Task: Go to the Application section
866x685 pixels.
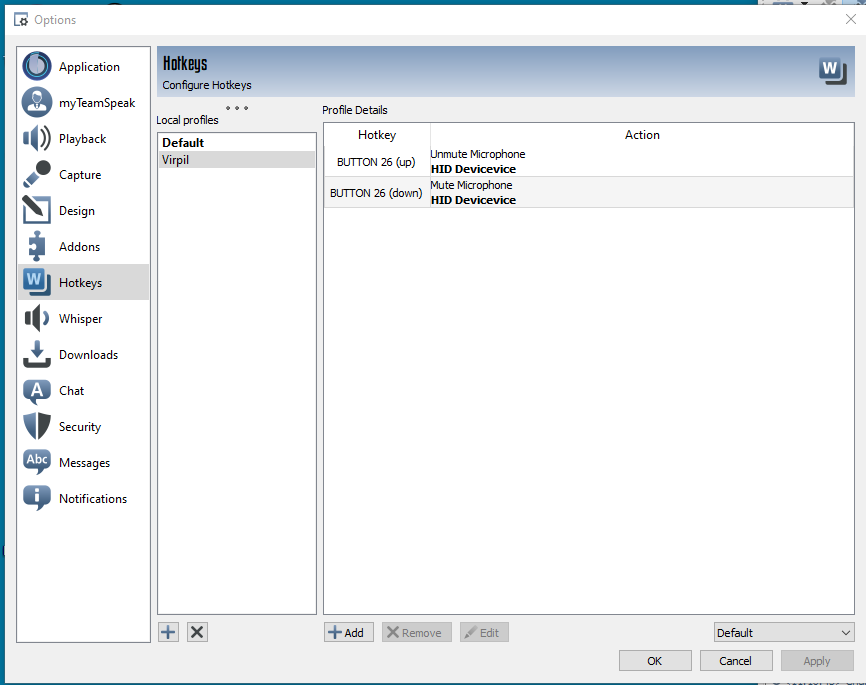Action: coord(89,67)
